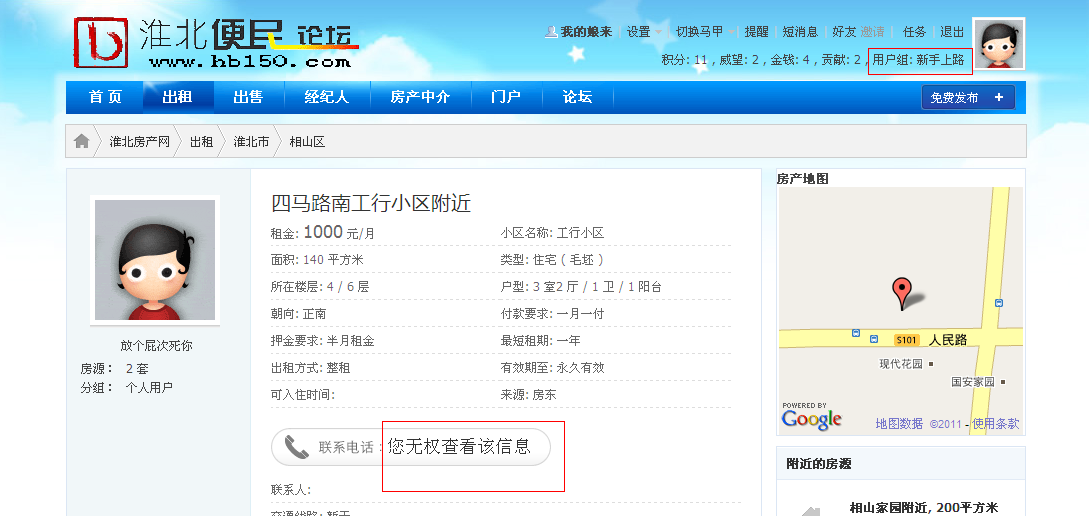
Task: Click the poster name 放个屁次死你
Action: coord(156,345)
